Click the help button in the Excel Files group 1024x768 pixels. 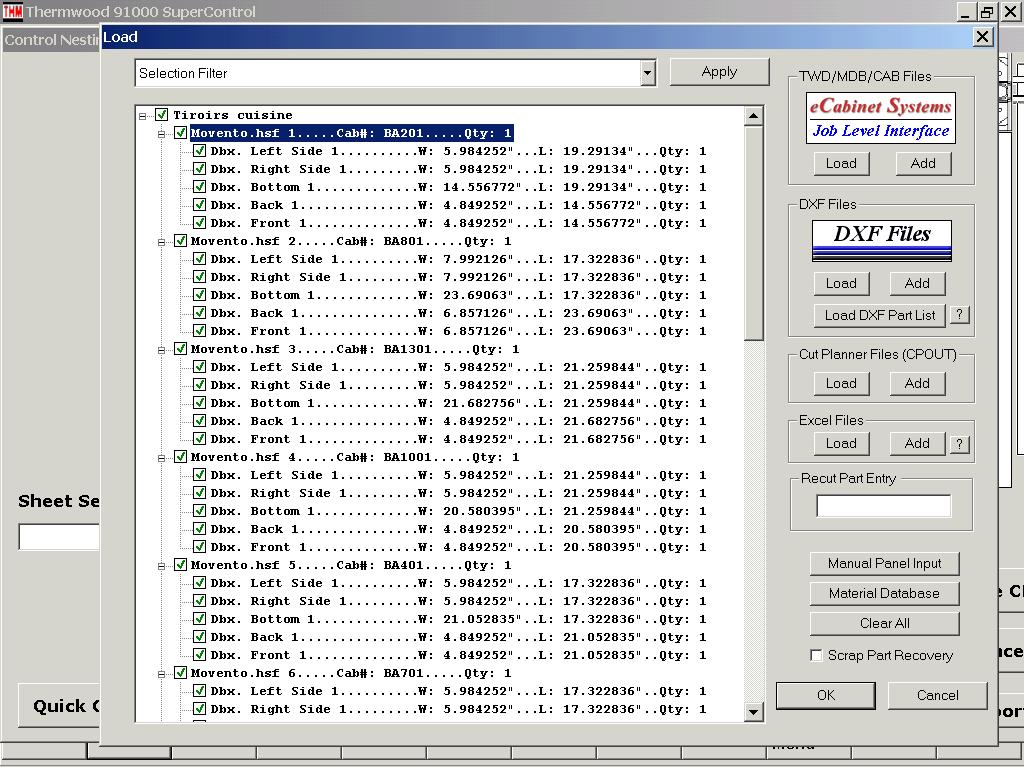pos(959,444)
